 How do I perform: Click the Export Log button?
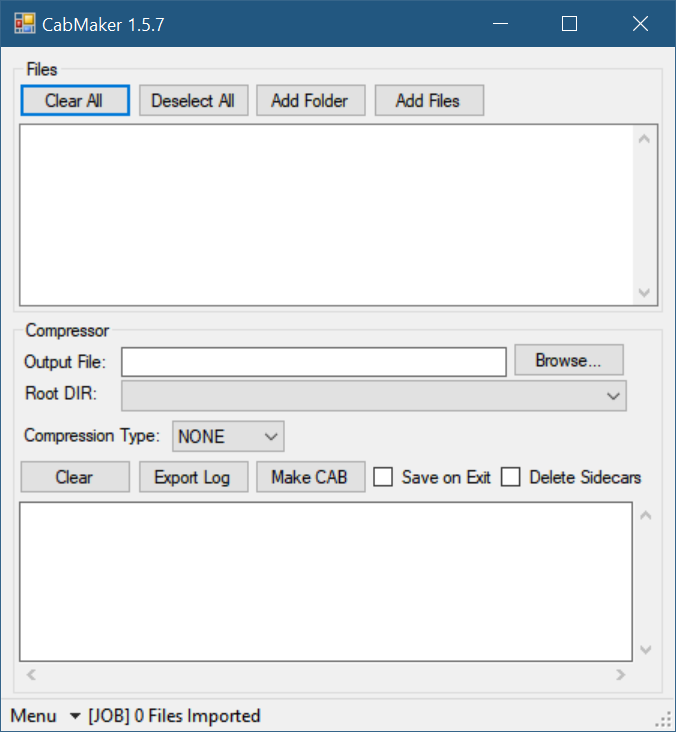pyautogui.click(x=192, y=477)
